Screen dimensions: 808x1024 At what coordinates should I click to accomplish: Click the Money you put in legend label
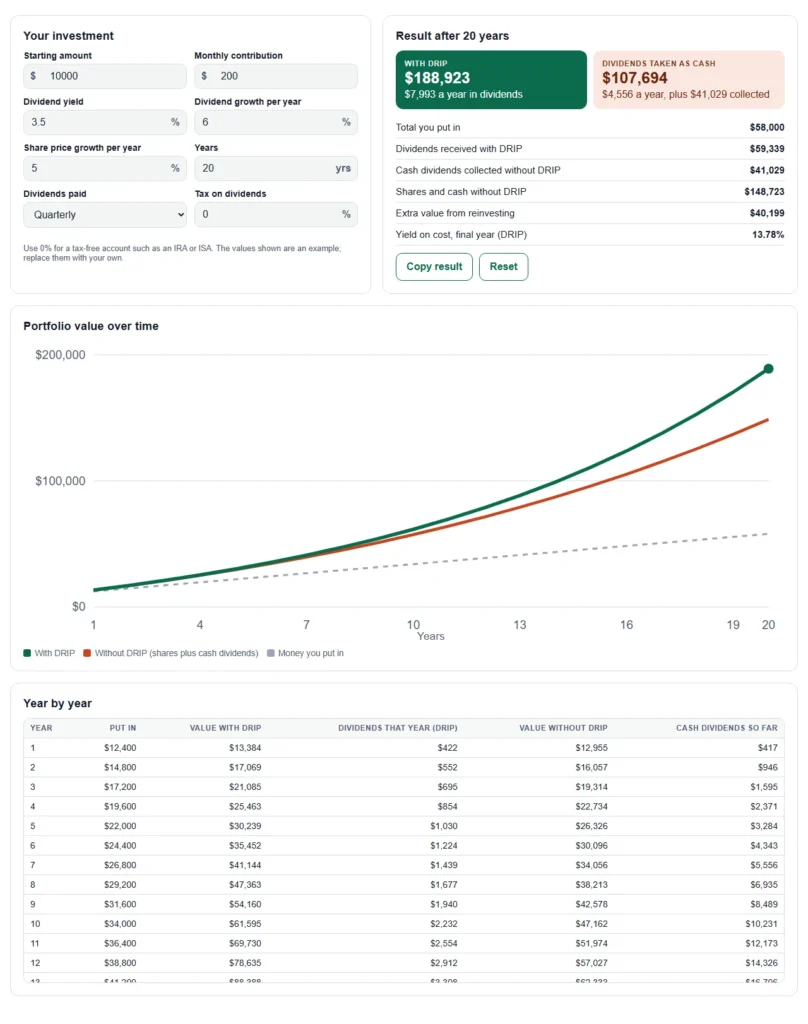311,653
